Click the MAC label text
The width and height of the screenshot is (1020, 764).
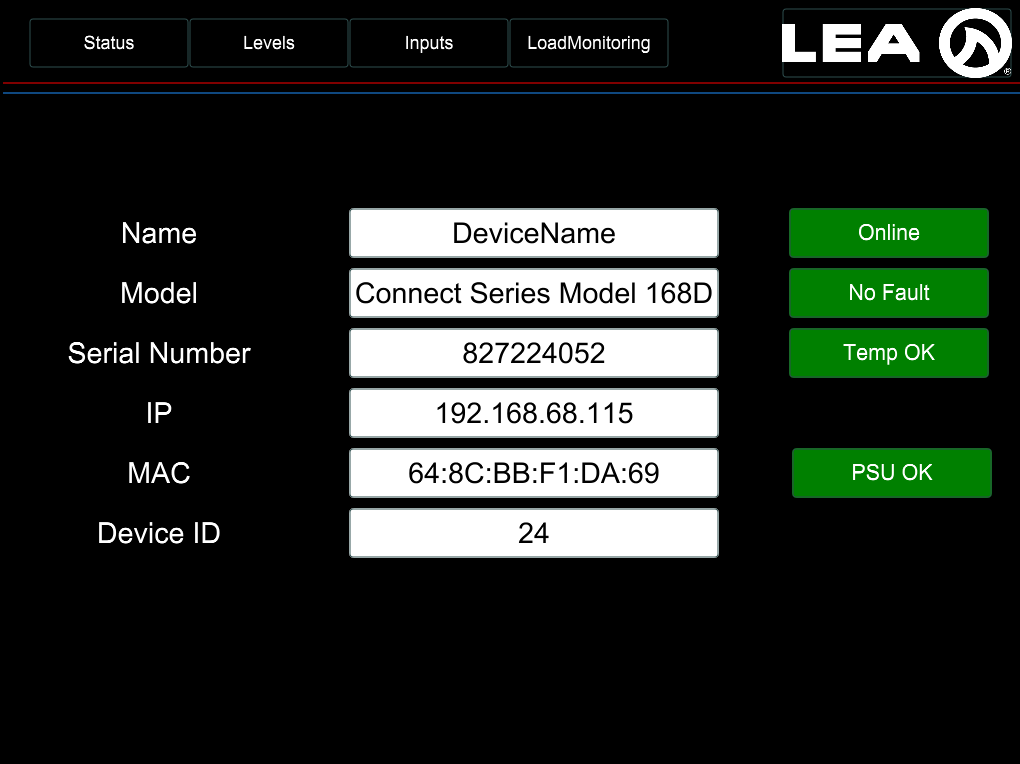coord(159,473)
